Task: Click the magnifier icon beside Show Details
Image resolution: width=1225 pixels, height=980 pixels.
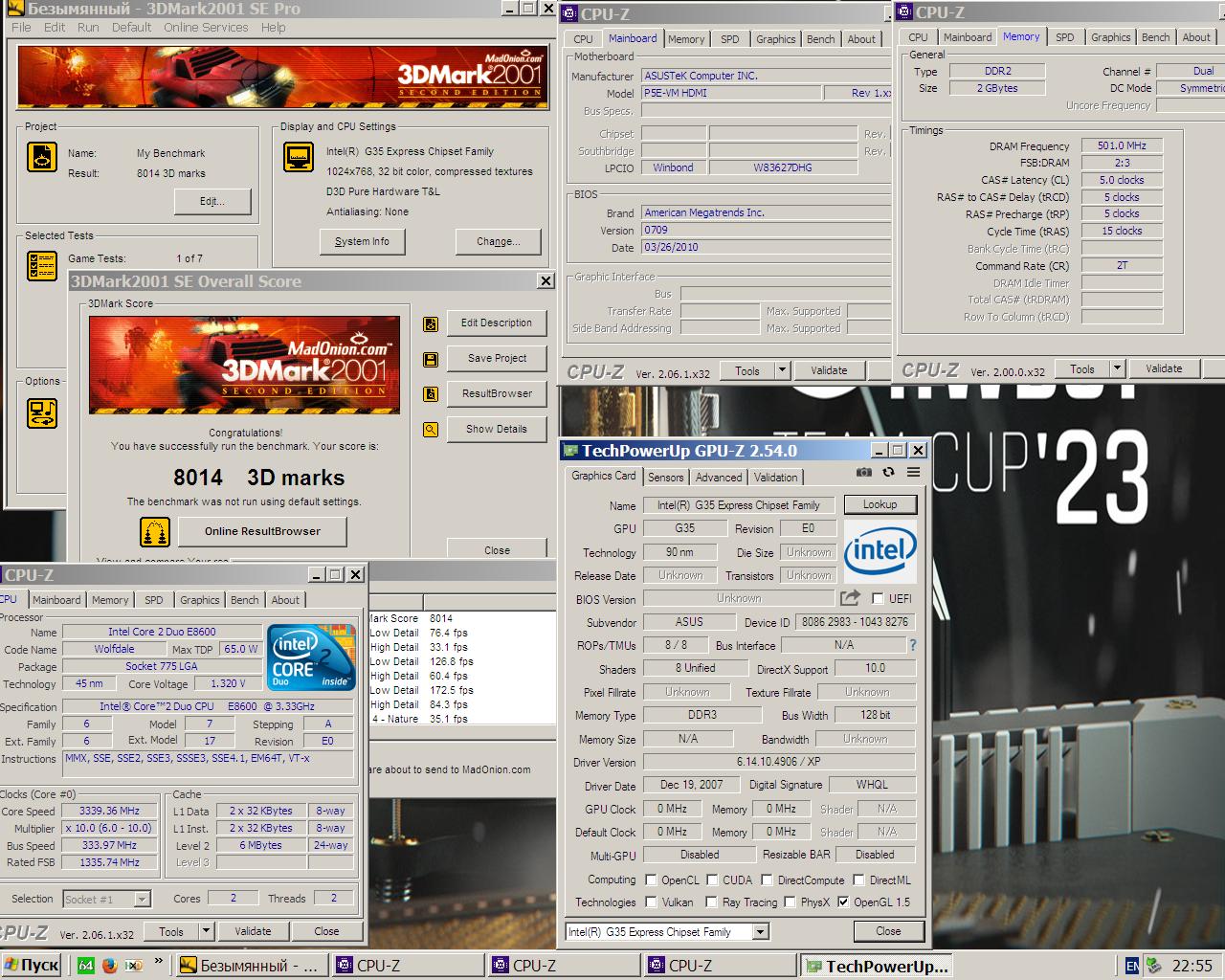Action: click(x=431, y=430)
